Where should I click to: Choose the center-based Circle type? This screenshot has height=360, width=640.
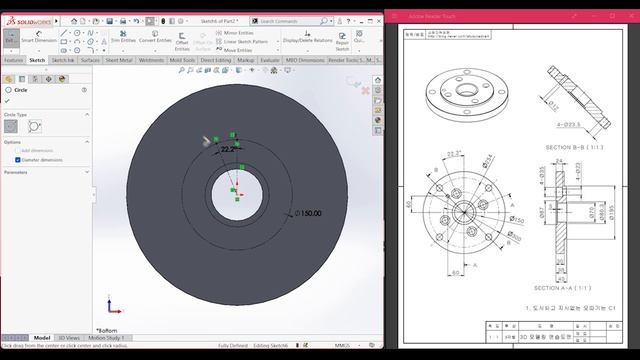coord(11,127)
